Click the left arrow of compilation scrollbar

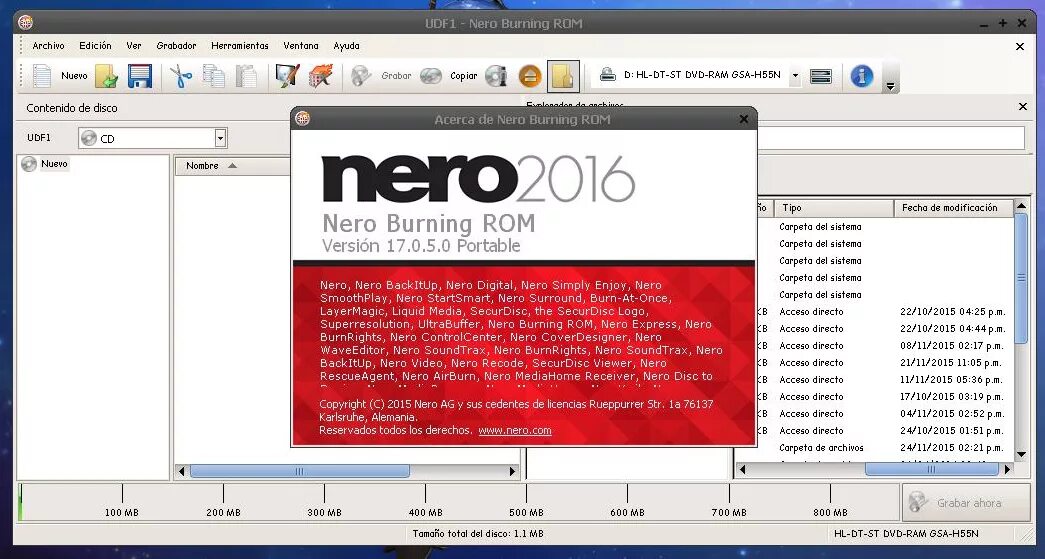click(x=182, y=471)
